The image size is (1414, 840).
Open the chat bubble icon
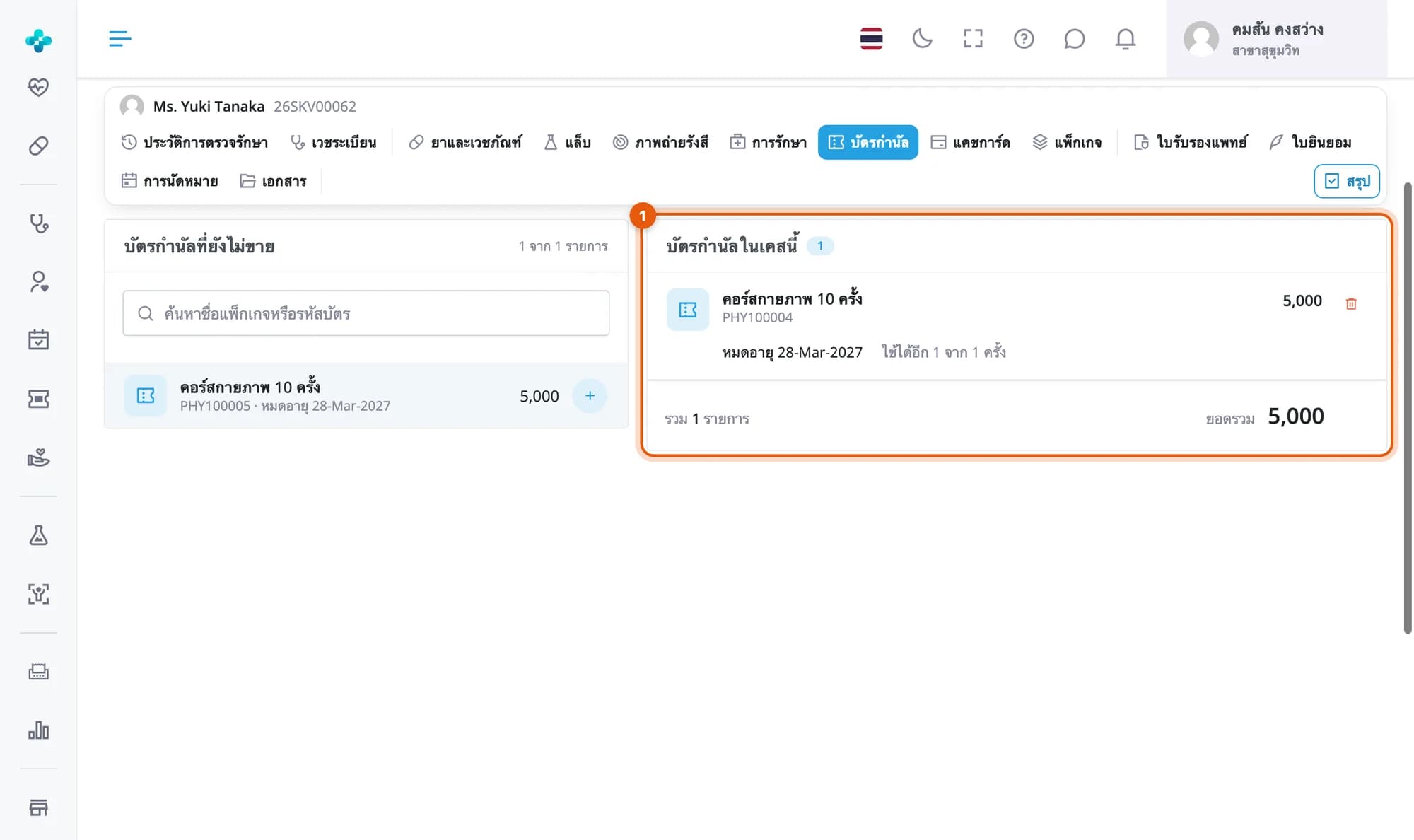1074,38
